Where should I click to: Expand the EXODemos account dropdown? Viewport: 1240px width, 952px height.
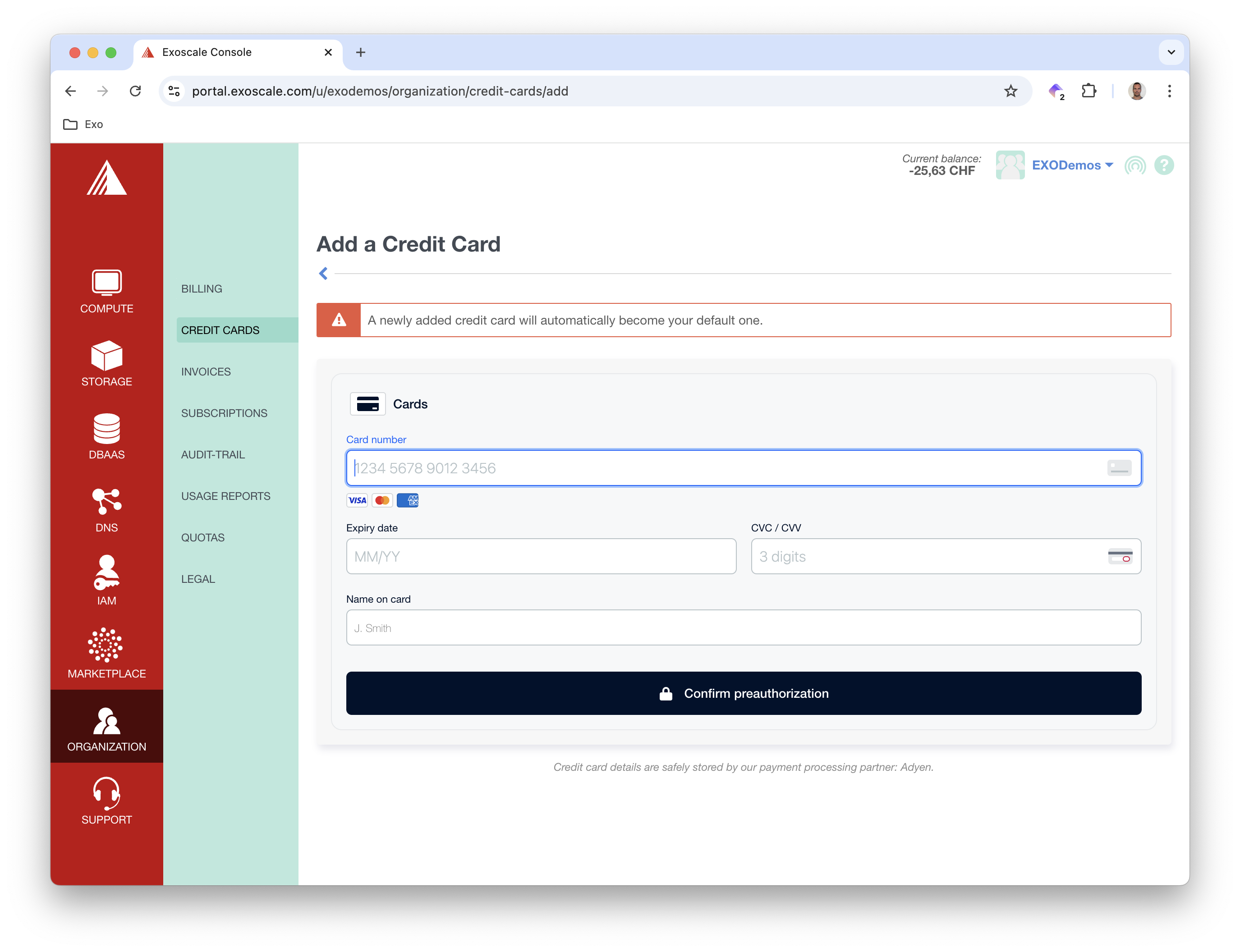(x=1072, y=165)
